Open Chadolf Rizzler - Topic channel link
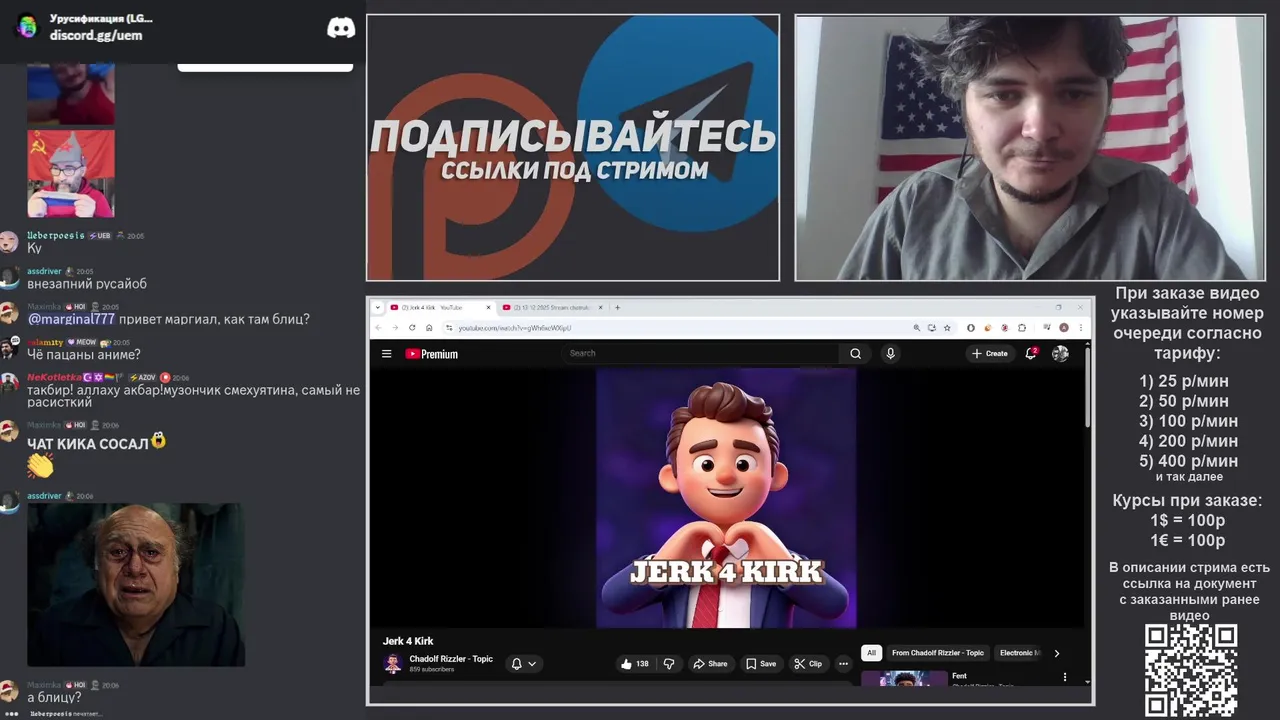The image size is (1280, 720). click(451, 659)
